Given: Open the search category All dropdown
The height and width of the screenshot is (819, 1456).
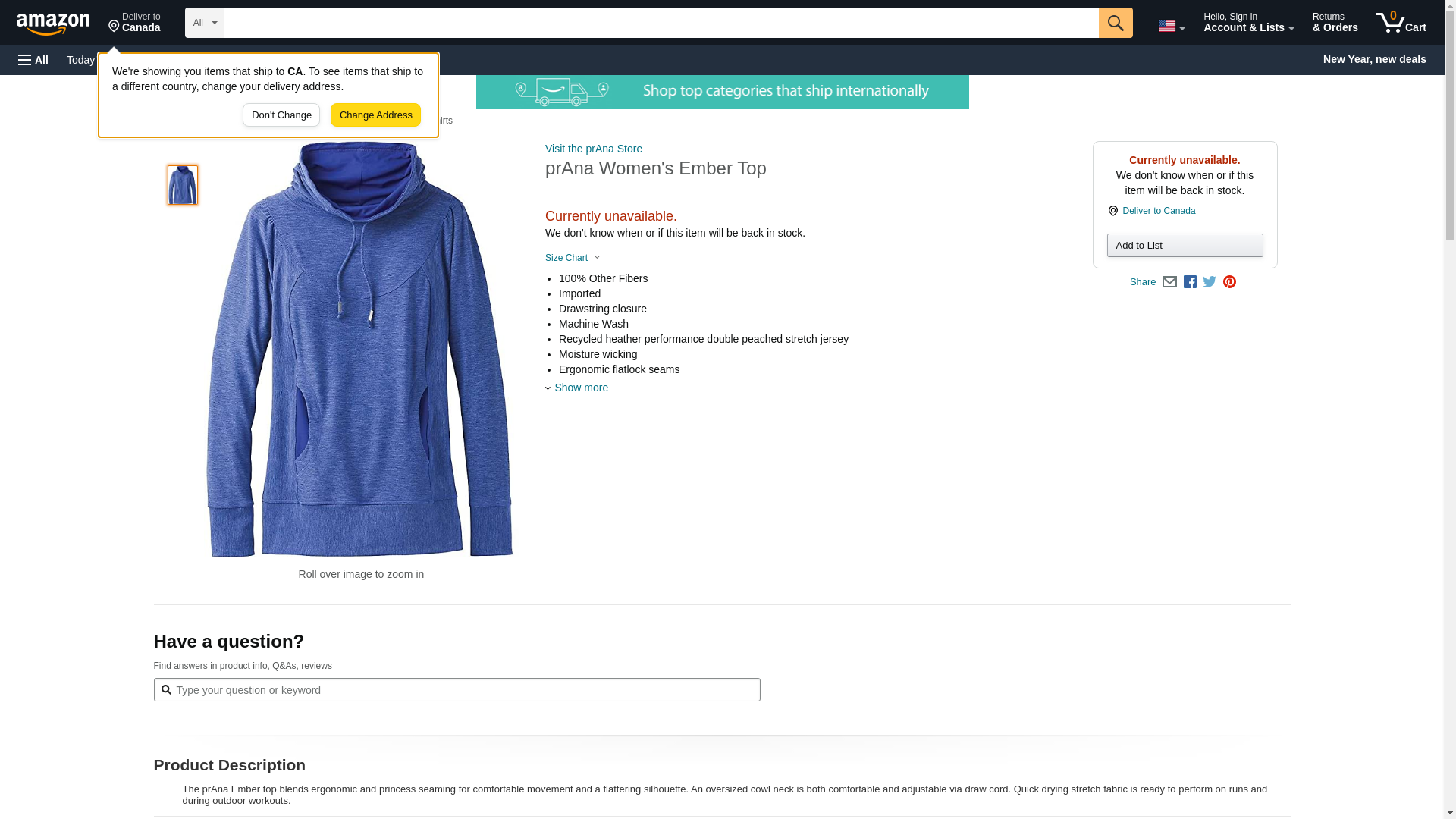Looking at the screenshot, I should (x=204, y=23).
